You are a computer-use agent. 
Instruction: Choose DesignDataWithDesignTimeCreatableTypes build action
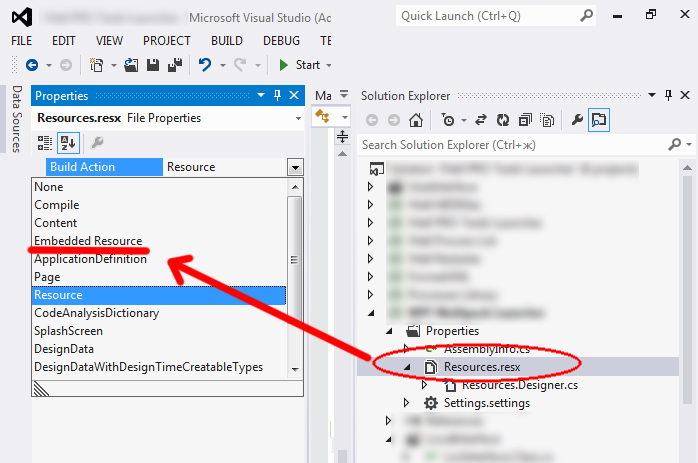click(158, 367)
